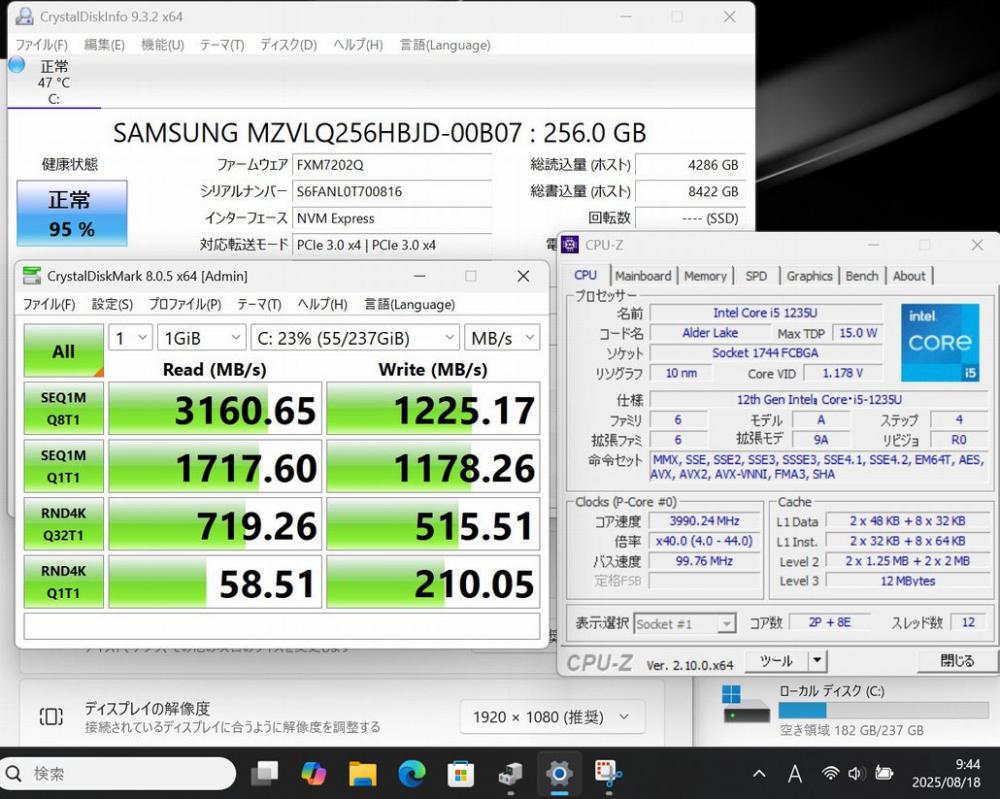The width and height of the screenshot is (1000, 799).
Task: Open the C: 23% drive selection dropdown
Action: pyautogui.click(x=355, y=338)
